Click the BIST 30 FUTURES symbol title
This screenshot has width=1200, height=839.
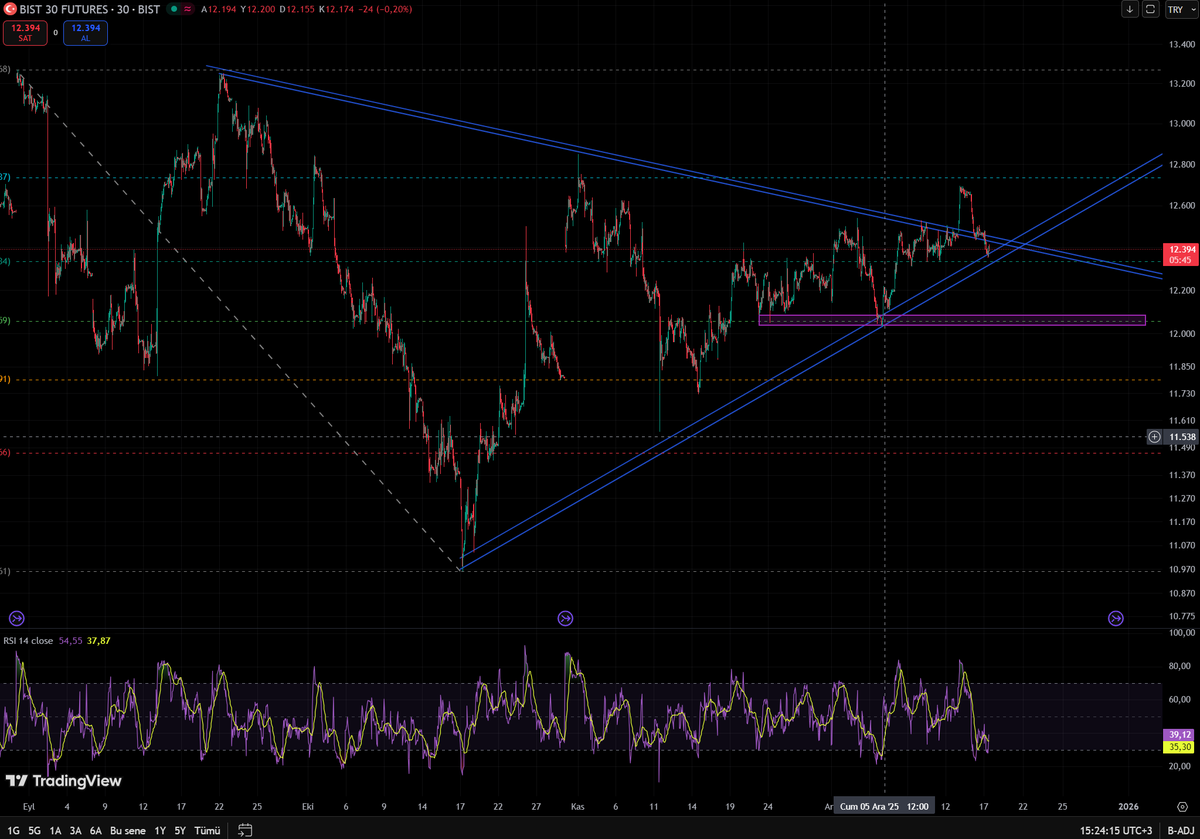pyautogui.click(x=90, y=9)
